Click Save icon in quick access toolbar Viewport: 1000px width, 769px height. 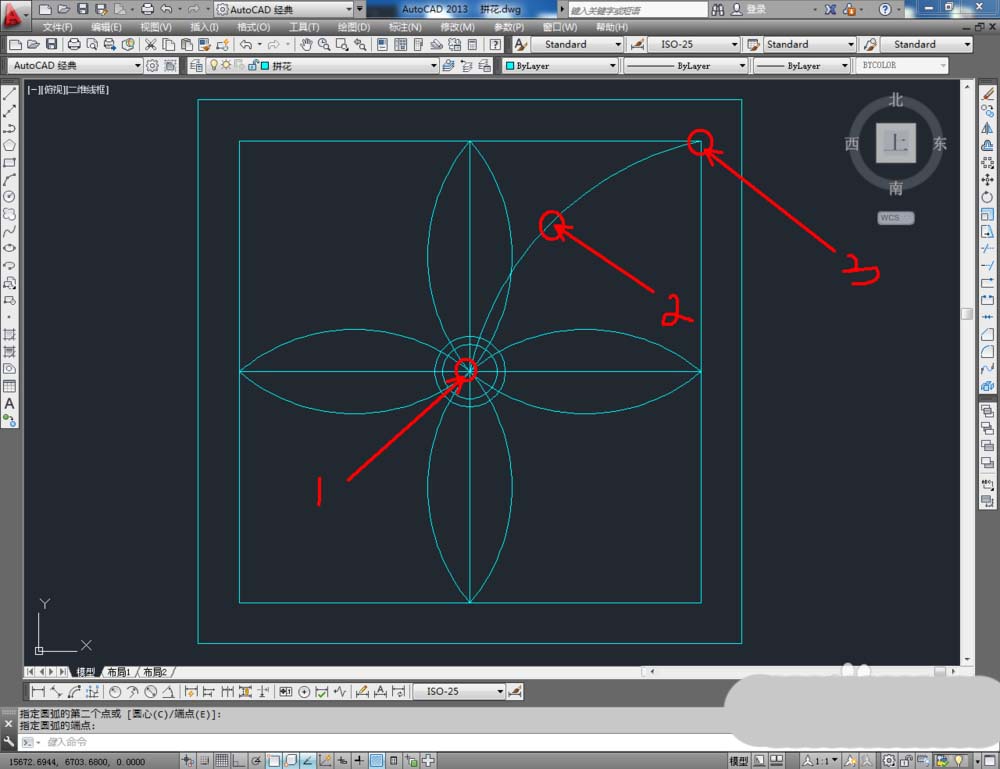[x=82, y=9]
